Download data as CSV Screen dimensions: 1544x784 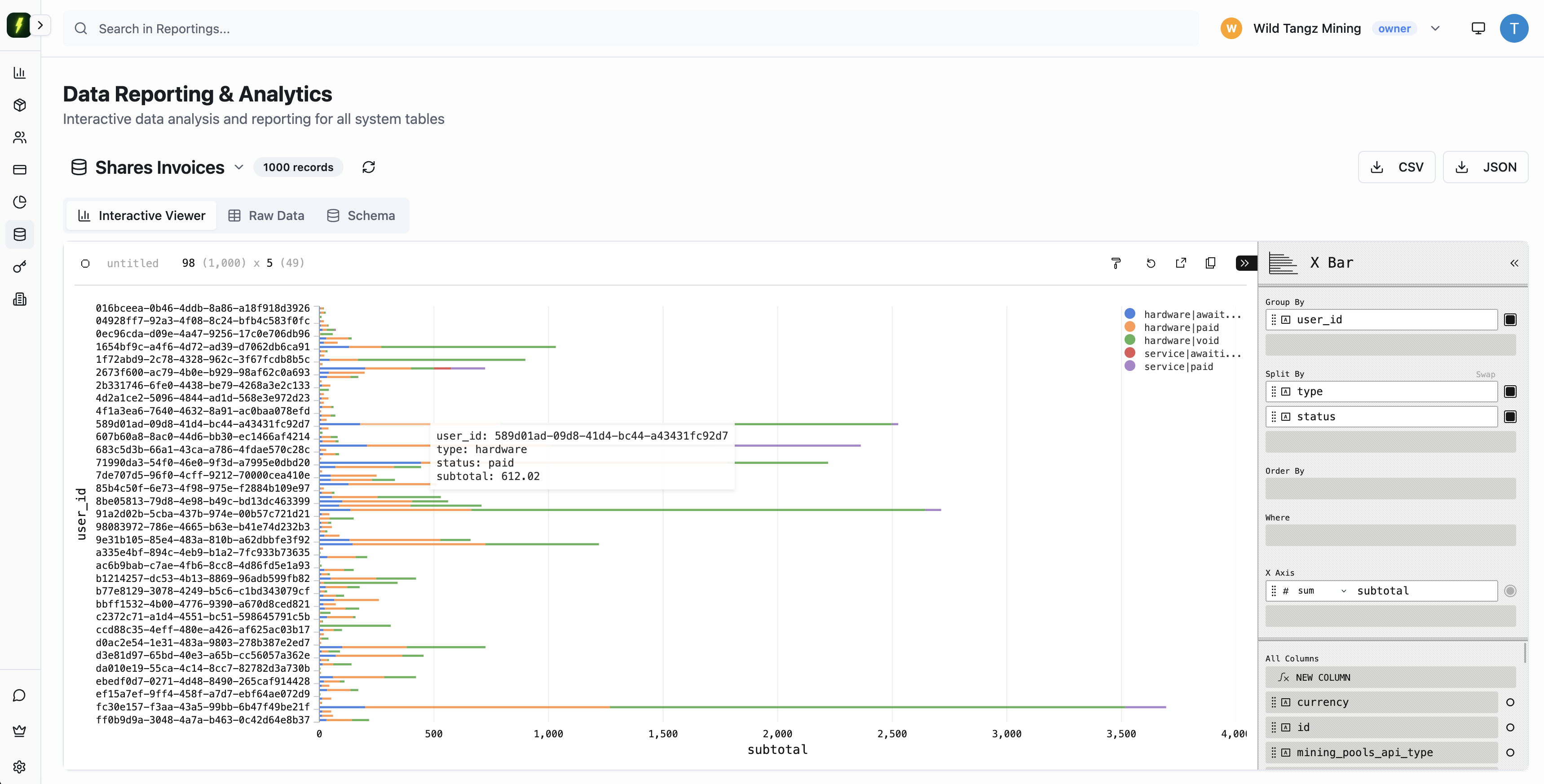click(1396, 167)
